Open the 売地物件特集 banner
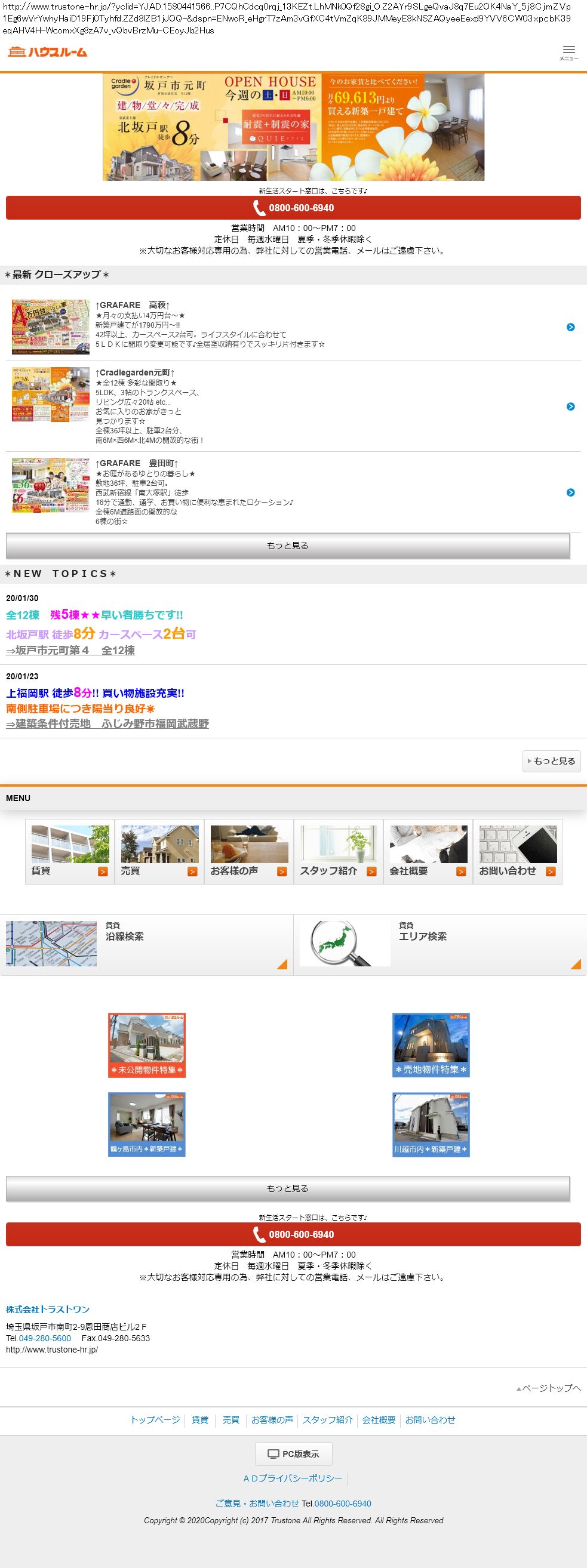The image size is (587, 1568). coord(431,1045)
